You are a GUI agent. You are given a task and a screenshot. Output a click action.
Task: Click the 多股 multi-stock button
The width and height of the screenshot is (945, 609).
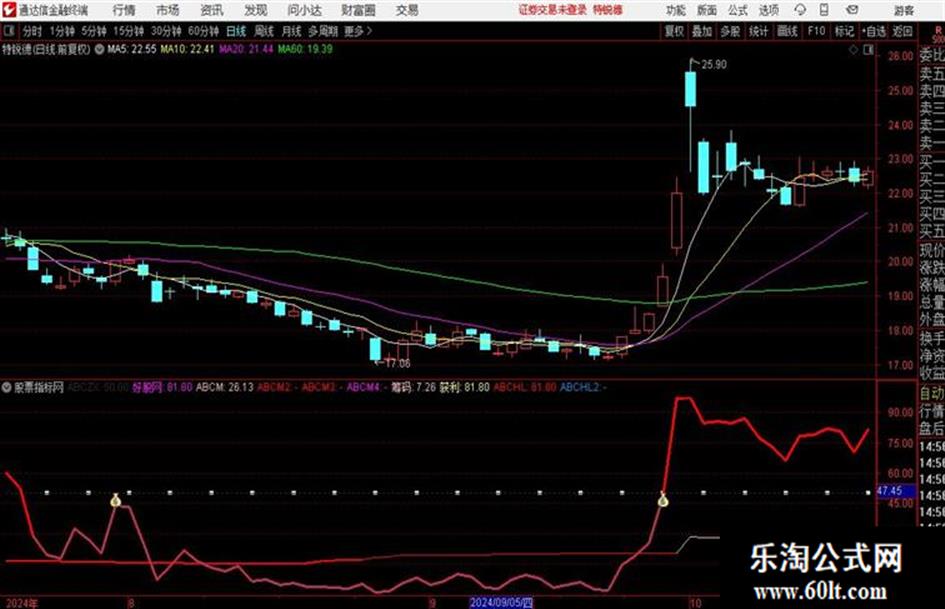(730, 31)
